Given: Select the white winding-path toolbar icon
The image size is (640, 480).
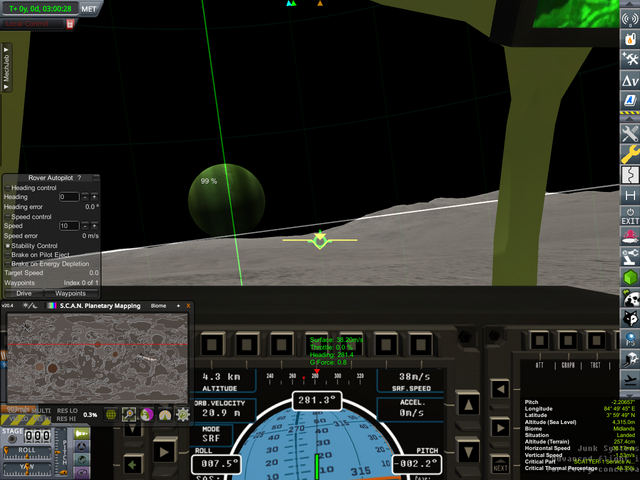Looking at the screenshot, I should coord(630,174).
